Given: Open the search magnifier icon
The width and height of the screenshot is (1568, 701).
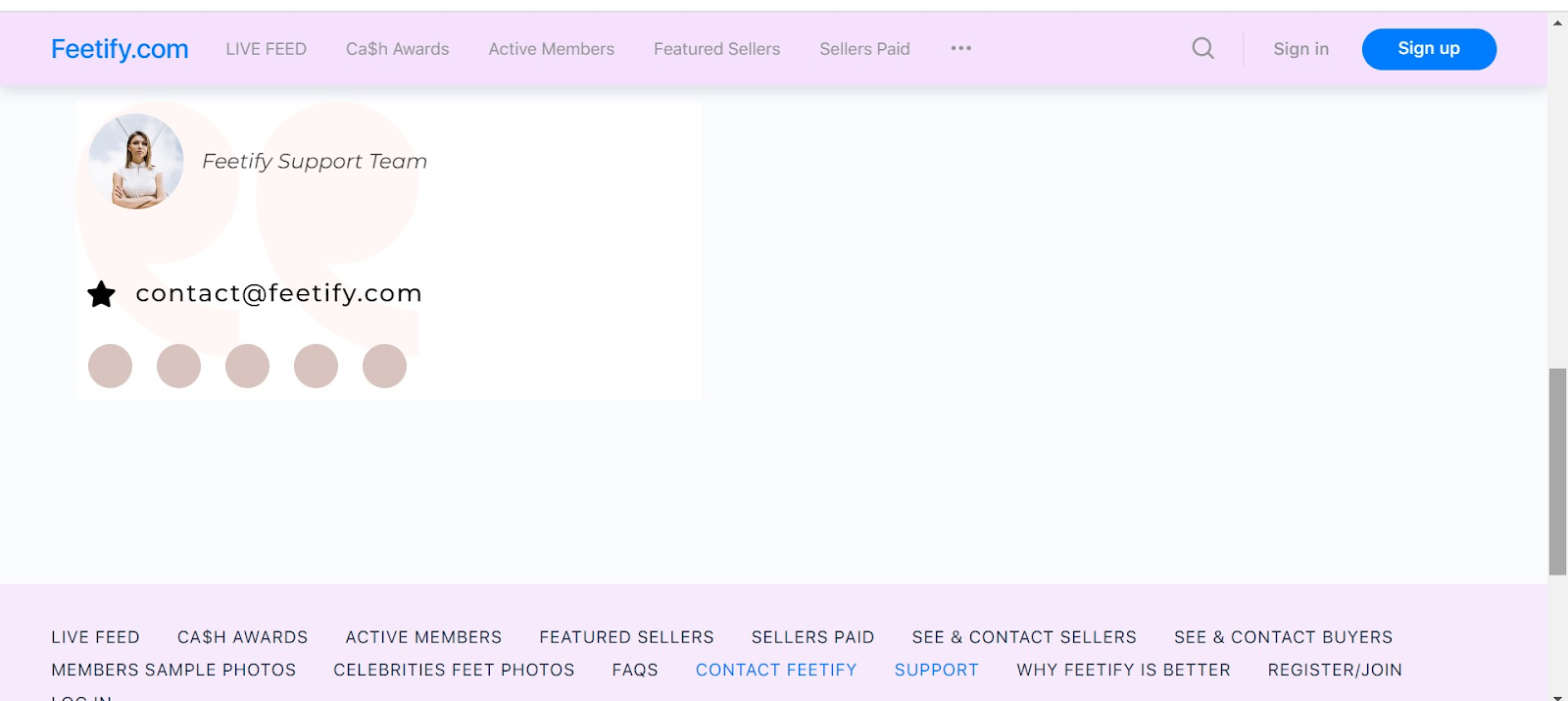Looking at the screenshot, I should 1203,48.
